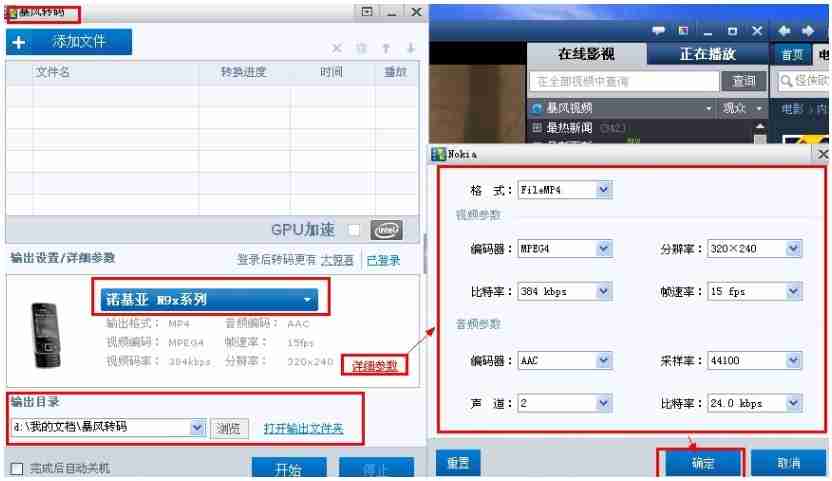This screenshot has width=832, height=481.
Task: Click the 电影 breadcrumb in player browser panel
Action: tap(792, 109)
